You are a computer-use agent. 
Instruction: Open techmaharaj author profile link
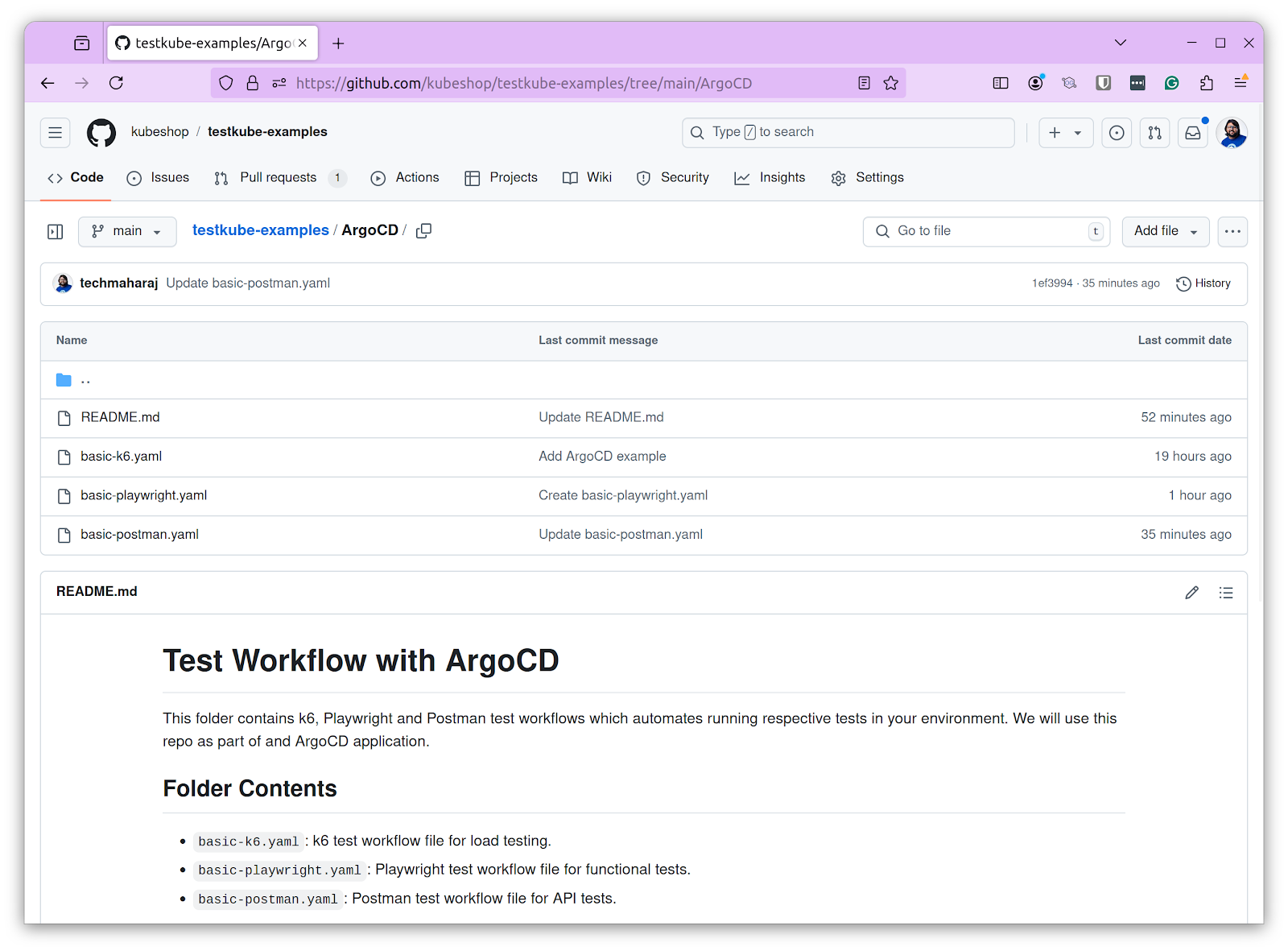(x=118, y=283)
